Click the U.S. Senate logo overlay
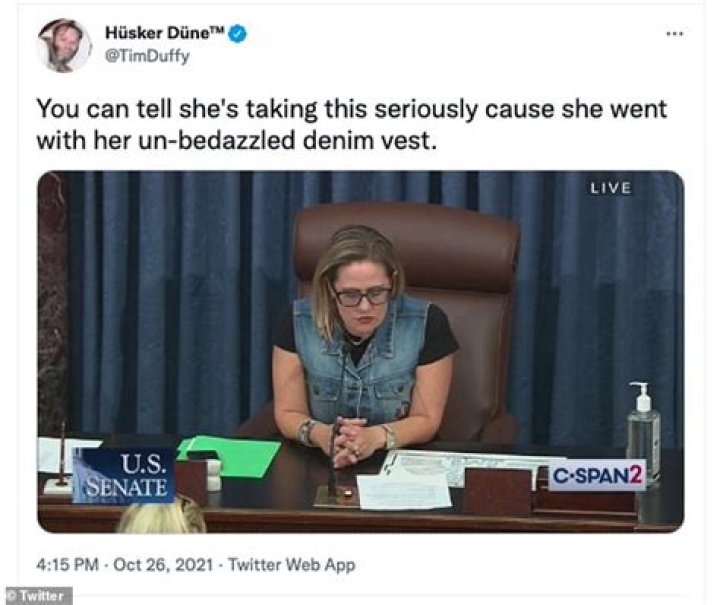 [x=124, y=476]
